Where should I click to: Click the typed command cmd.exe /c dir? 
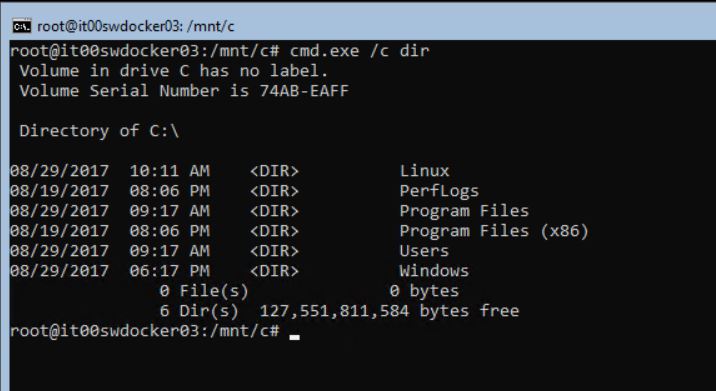coord(359,51)
